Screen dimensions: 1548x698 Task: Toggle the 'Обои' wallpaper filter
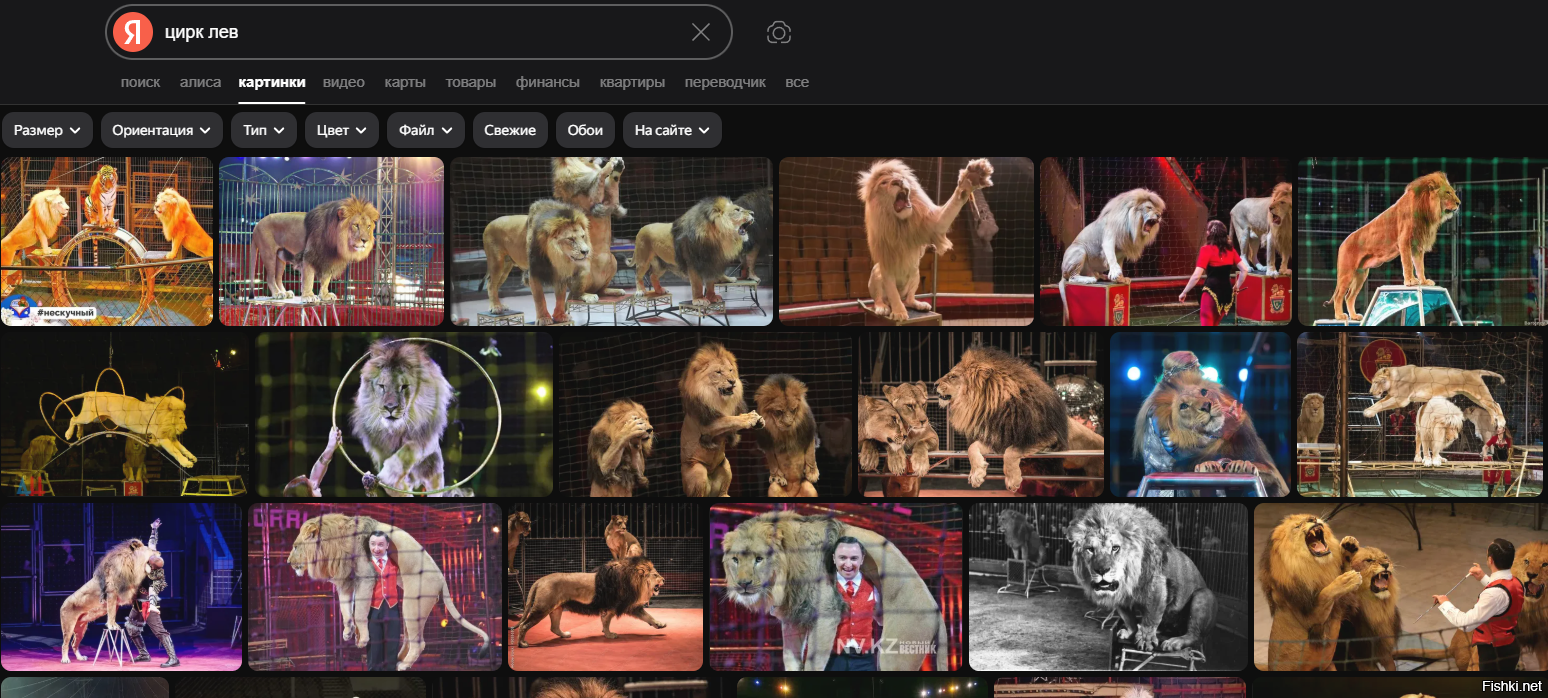tap(585, 130)
